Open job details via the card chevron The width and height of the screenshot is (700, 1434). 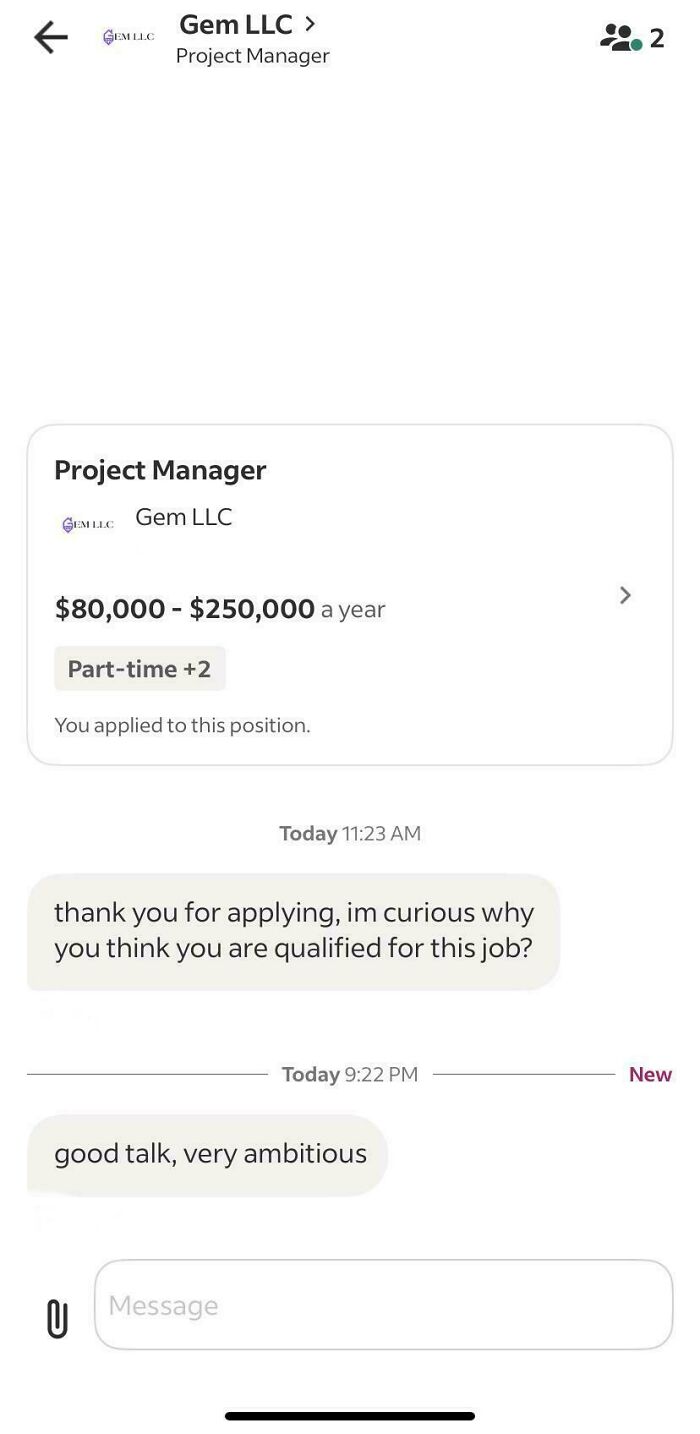click(625, 595)
